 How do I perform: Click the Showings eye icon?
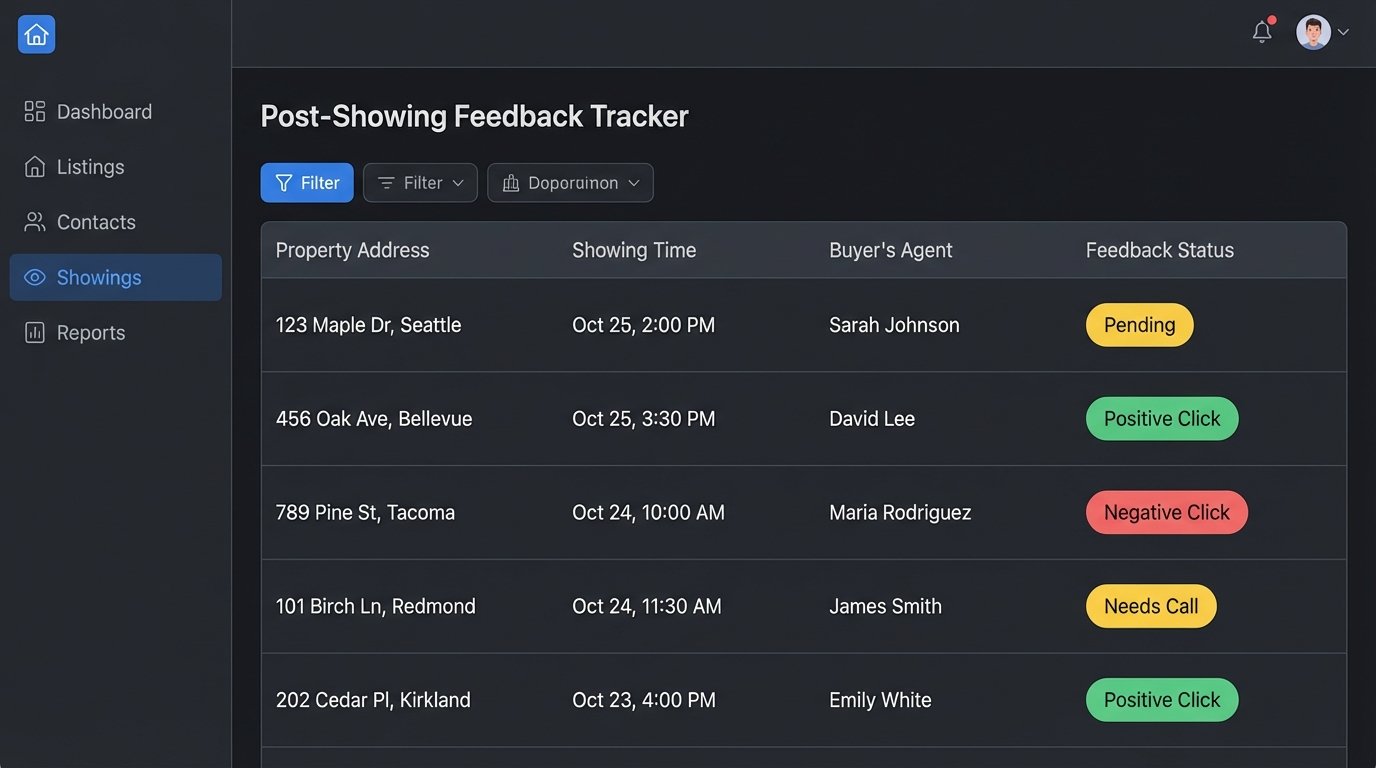pos(35,277)
